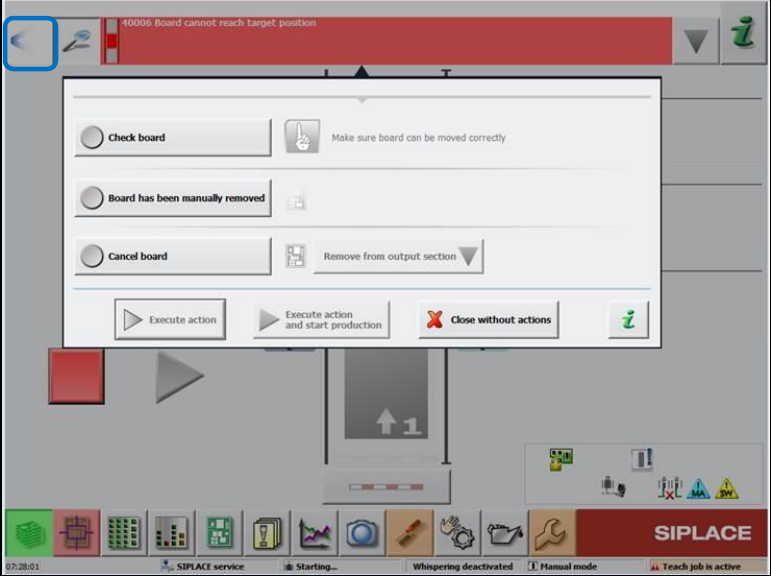This screenshot has height=576, width=771.
Task: Open the camera vision view
Action: pos(361,533)
